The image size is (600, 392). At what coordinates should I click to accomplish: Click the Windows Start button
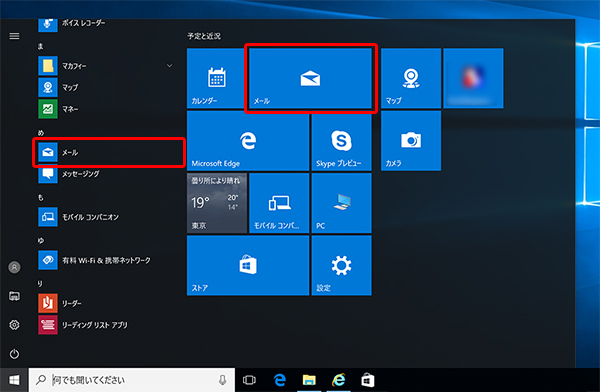point(14,380)
